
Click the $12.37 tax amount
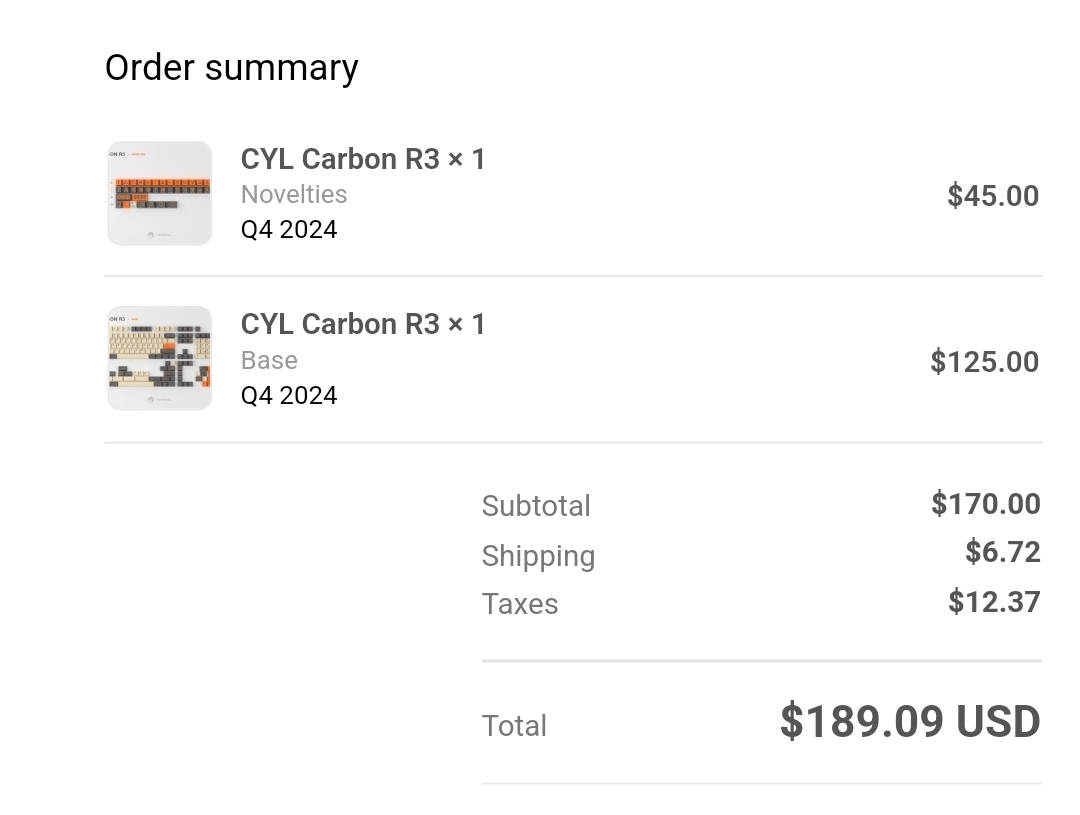[x=994, y=601]
